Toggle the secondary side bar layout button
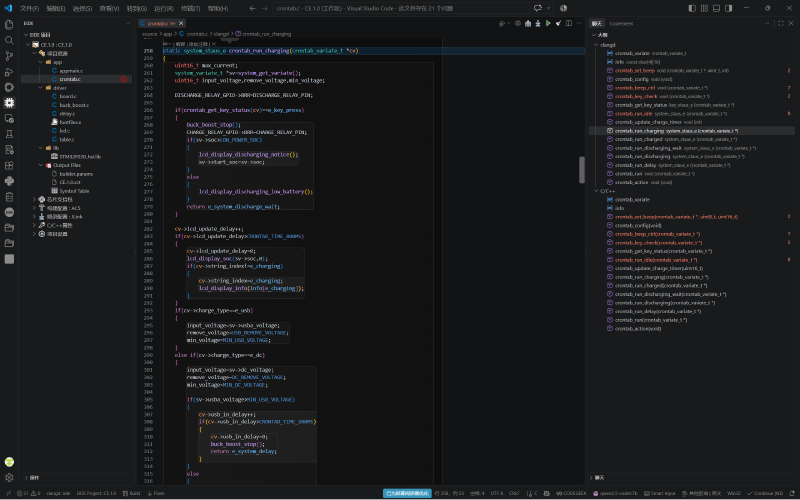This screenshot has width=800, height=500. pos(729,8)
